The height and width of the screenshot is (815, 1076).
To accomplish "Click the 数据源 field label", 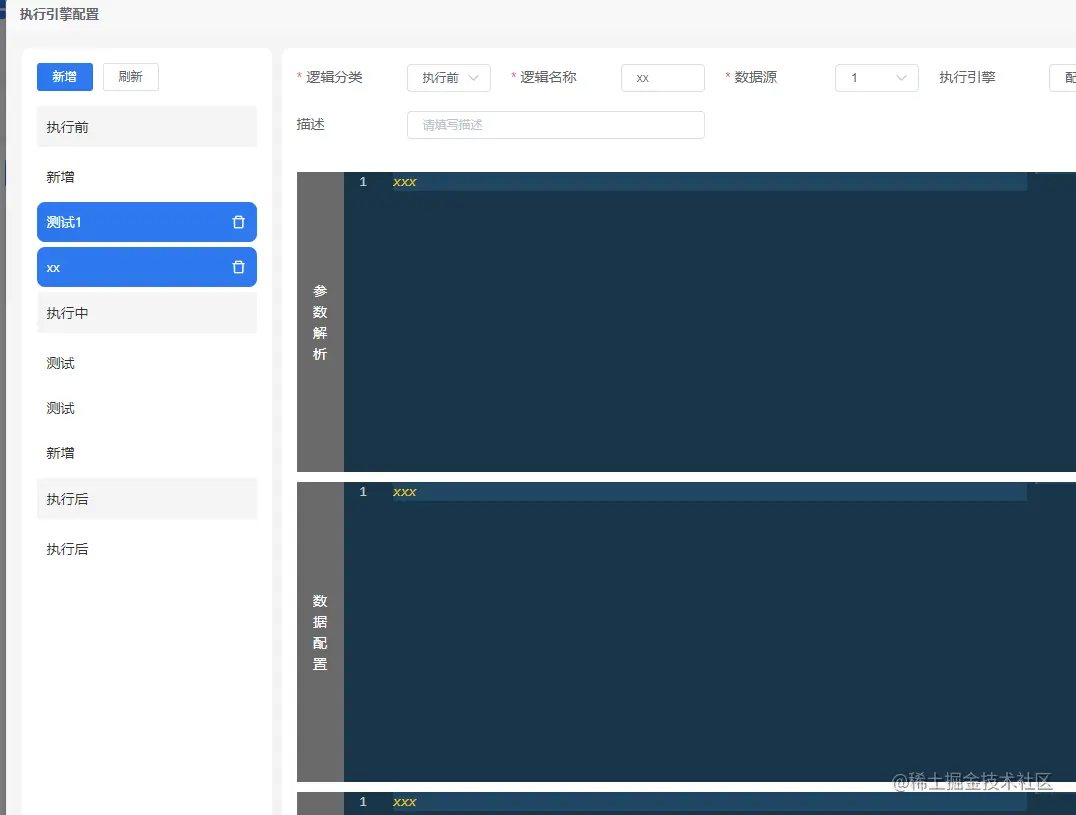I will 756,78.
